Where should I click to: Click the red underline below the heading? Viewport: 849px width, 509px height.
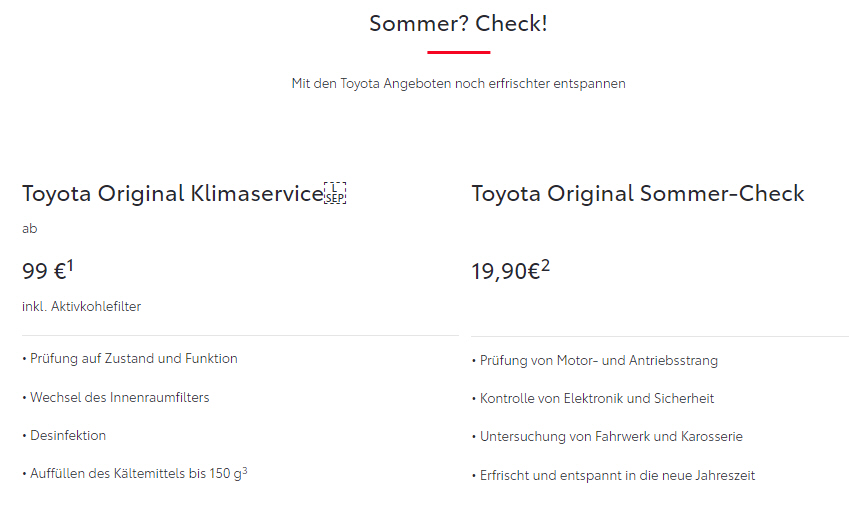pos(459,52)
